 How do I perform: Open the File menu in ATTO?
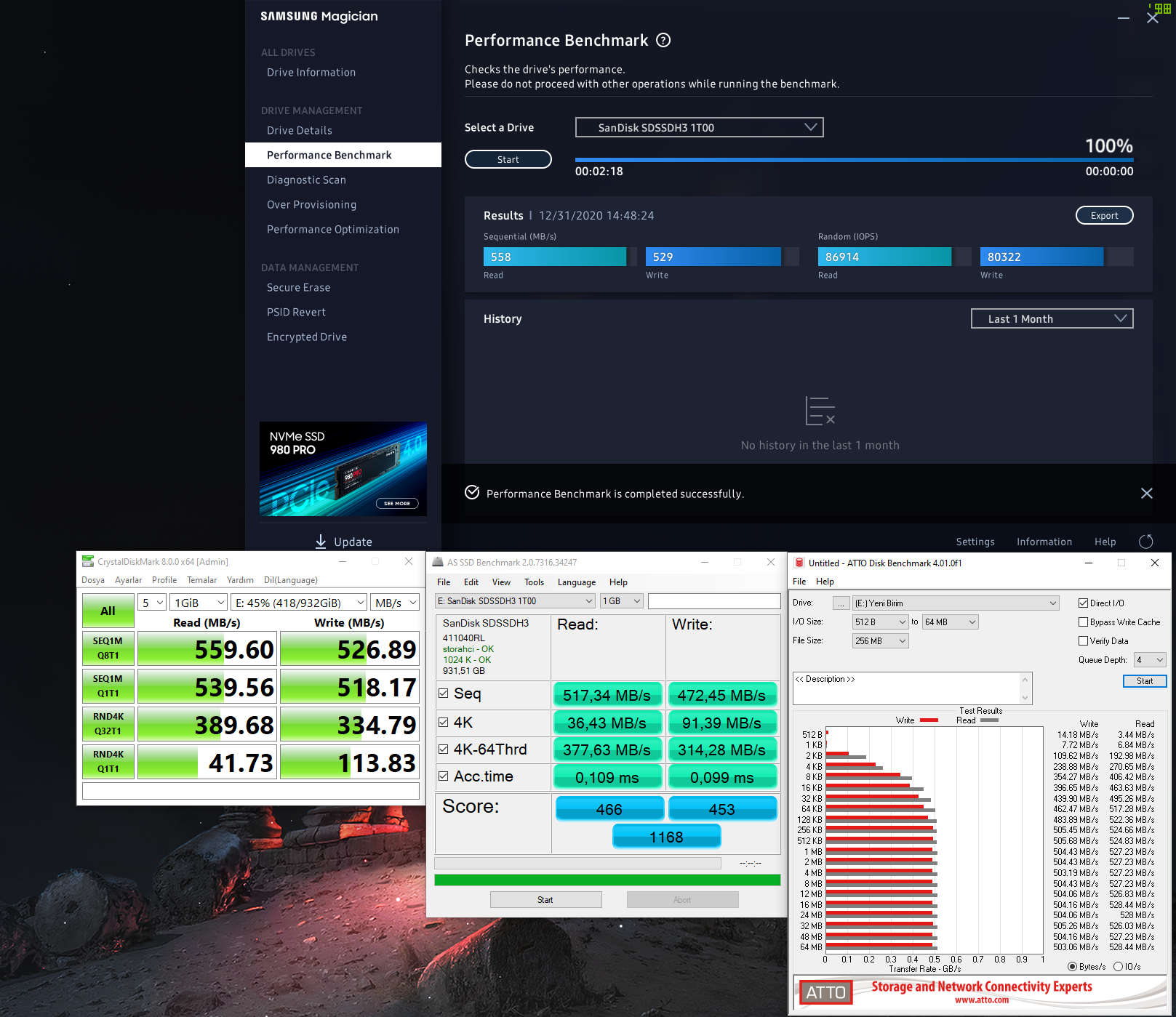(x=799, y=582)
